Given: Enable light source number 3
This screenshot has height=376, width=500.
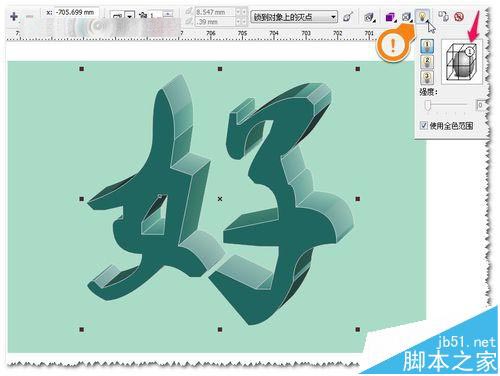Looking at the screenshot, I should (427, 77).
